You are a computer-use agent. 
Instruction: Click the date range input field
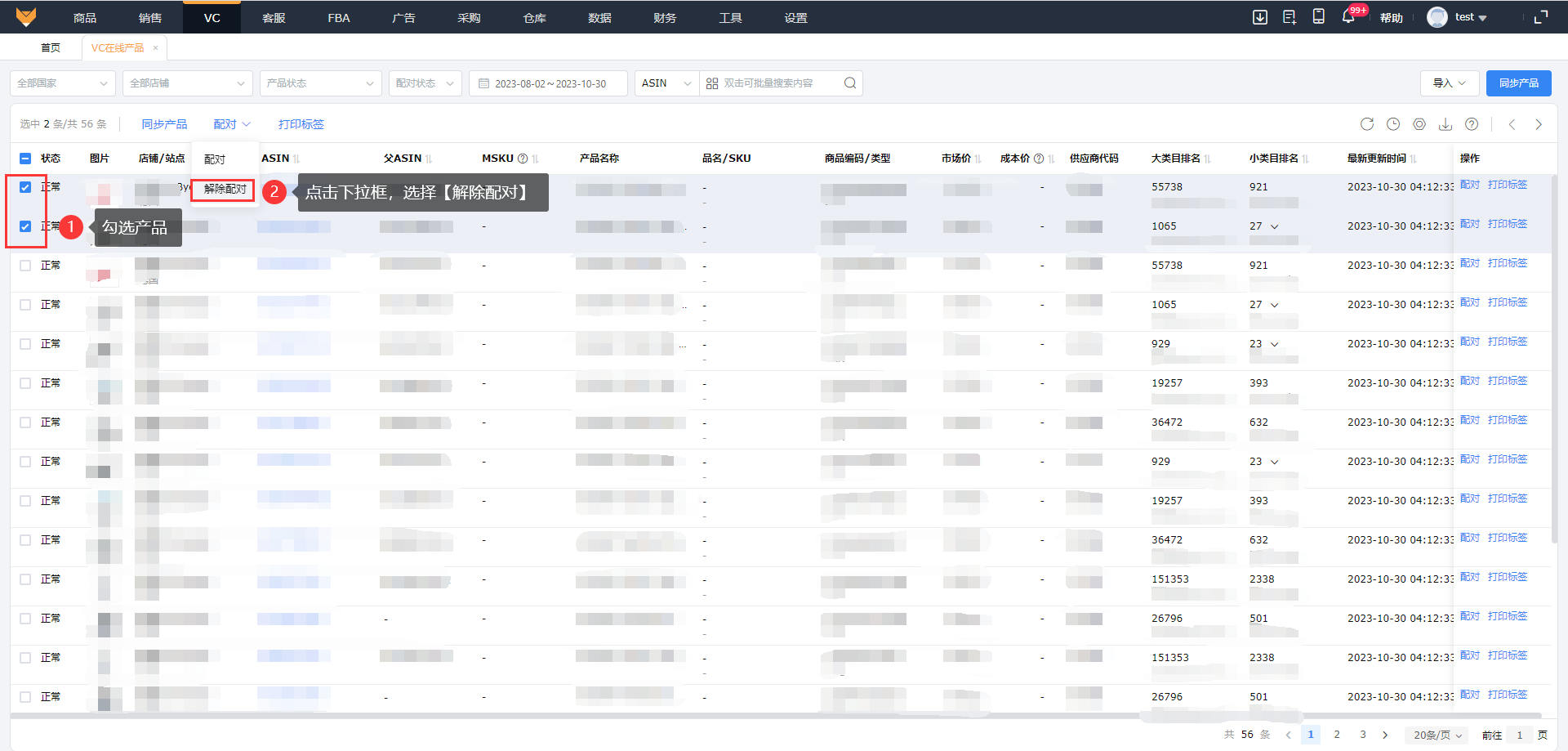[549, 83]
